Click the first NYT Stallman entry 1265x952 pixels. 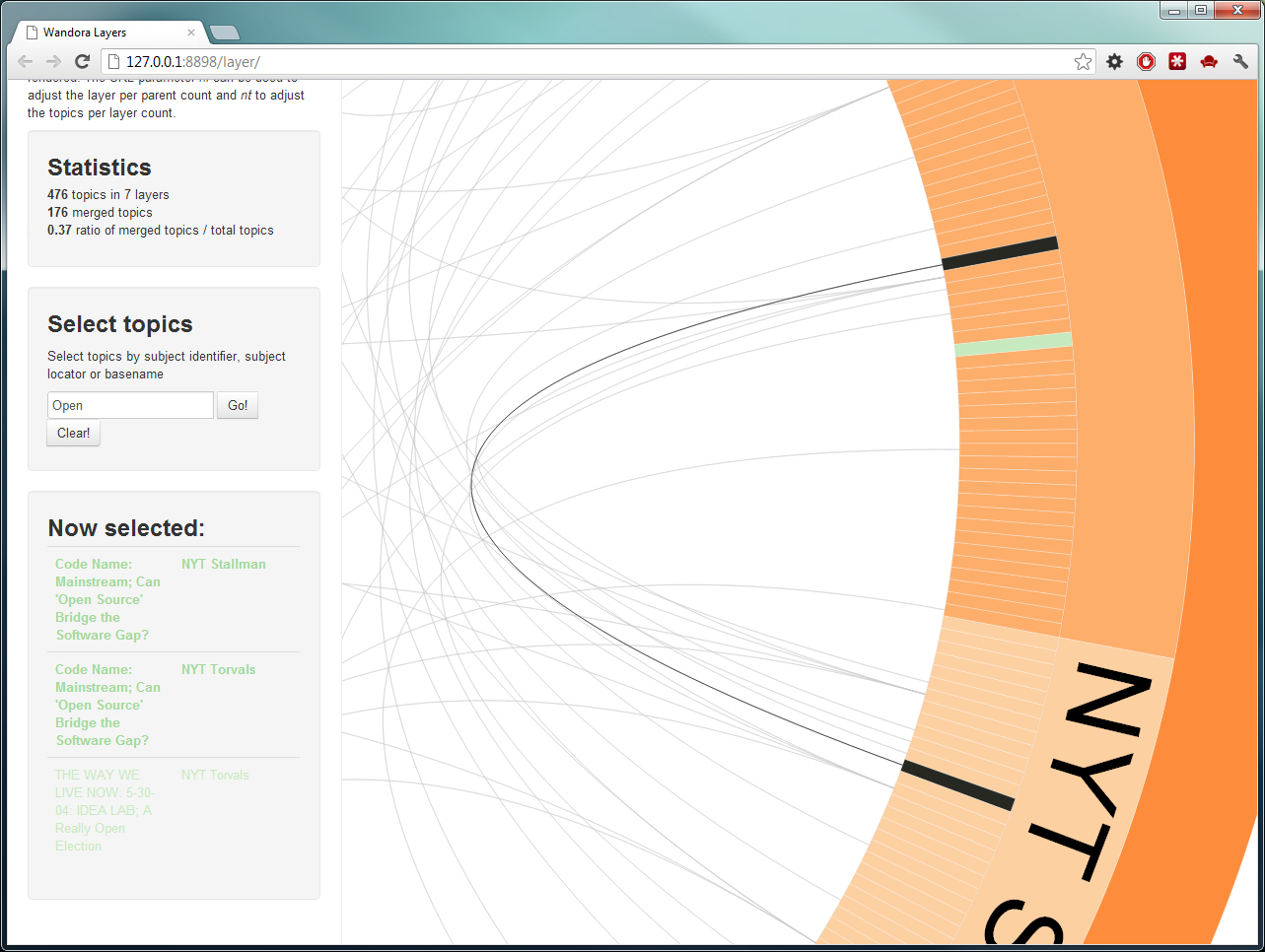coord(223,564)
